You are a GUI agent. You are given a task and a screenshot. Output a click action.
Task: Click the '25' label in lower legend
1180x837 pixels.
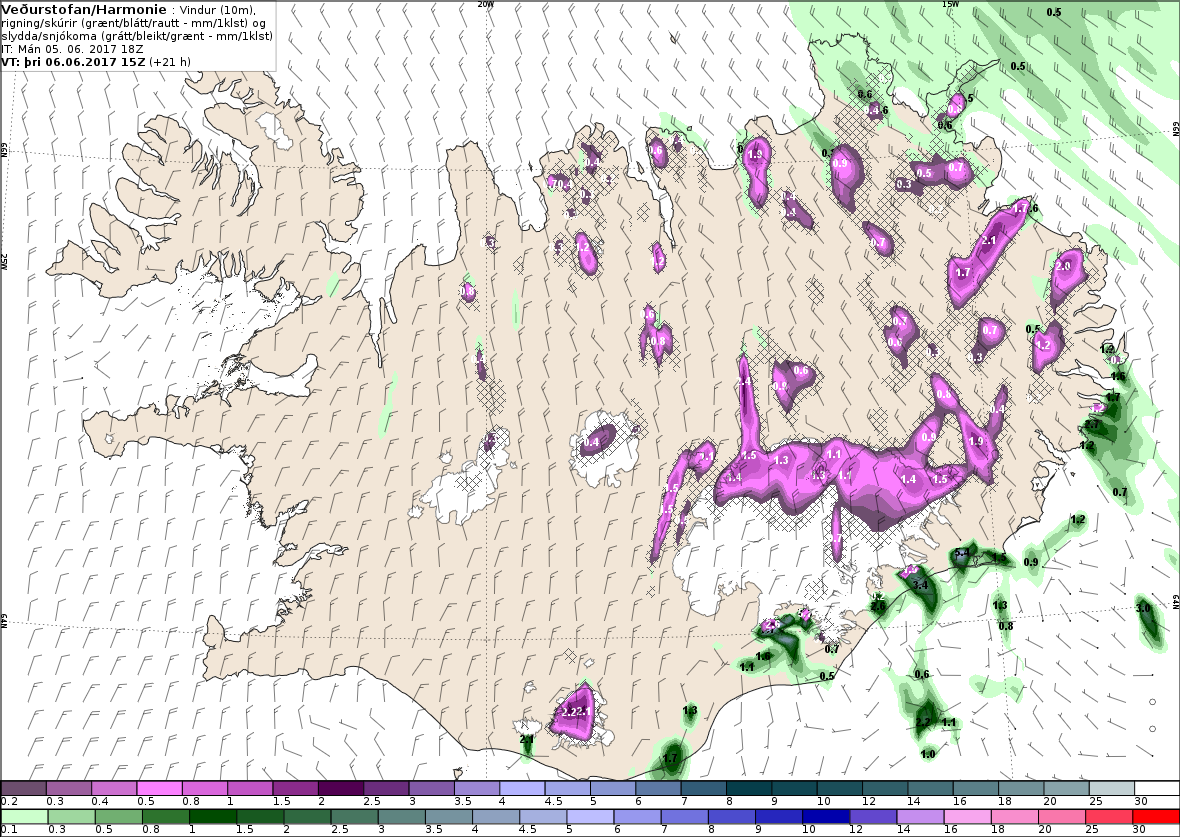1091,829
